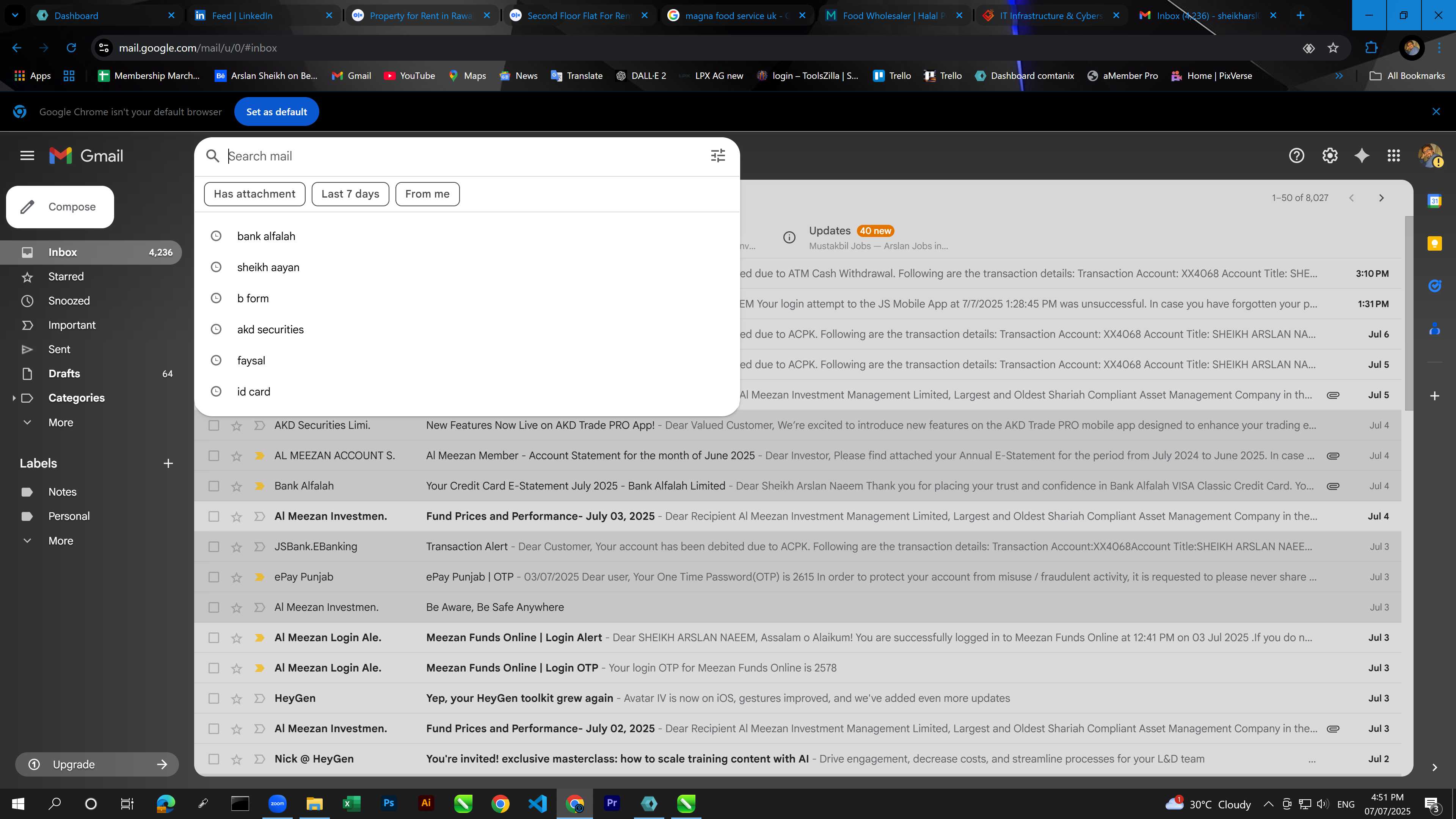Select recent search 'id card'

[467, 392]
